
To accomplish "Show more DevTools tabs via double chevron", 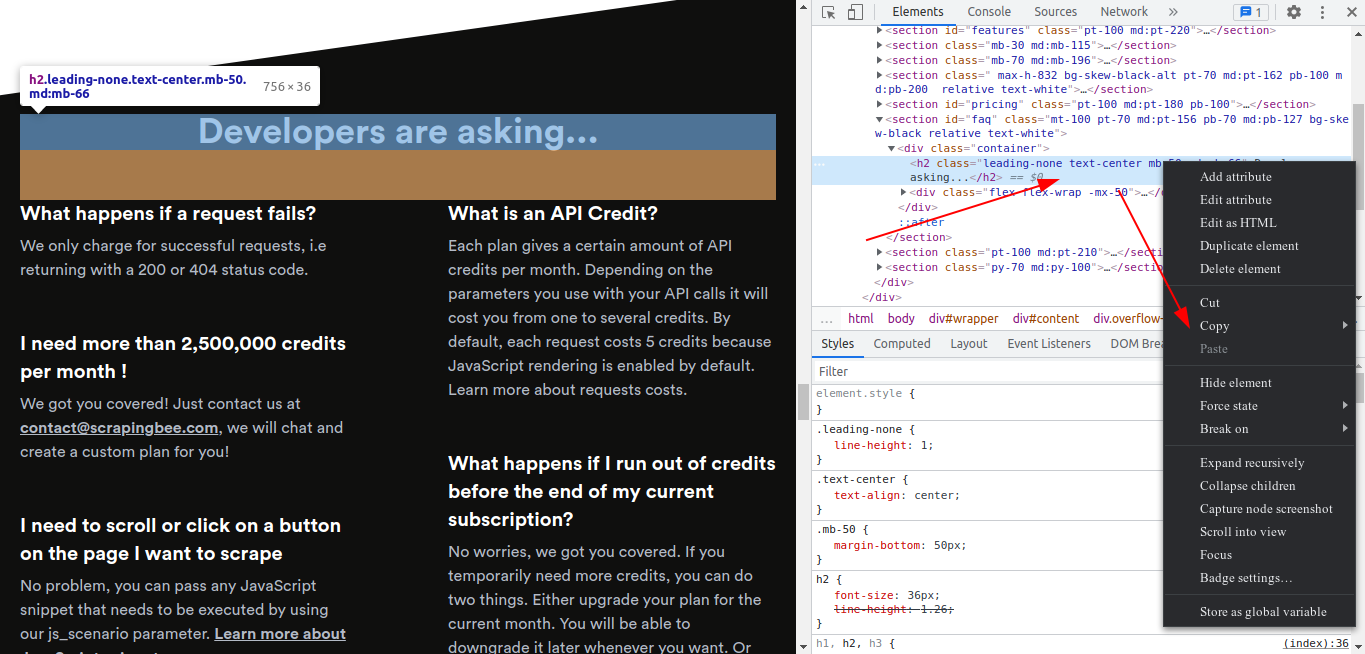I will pyautogui.click(x=1173, y=12).
